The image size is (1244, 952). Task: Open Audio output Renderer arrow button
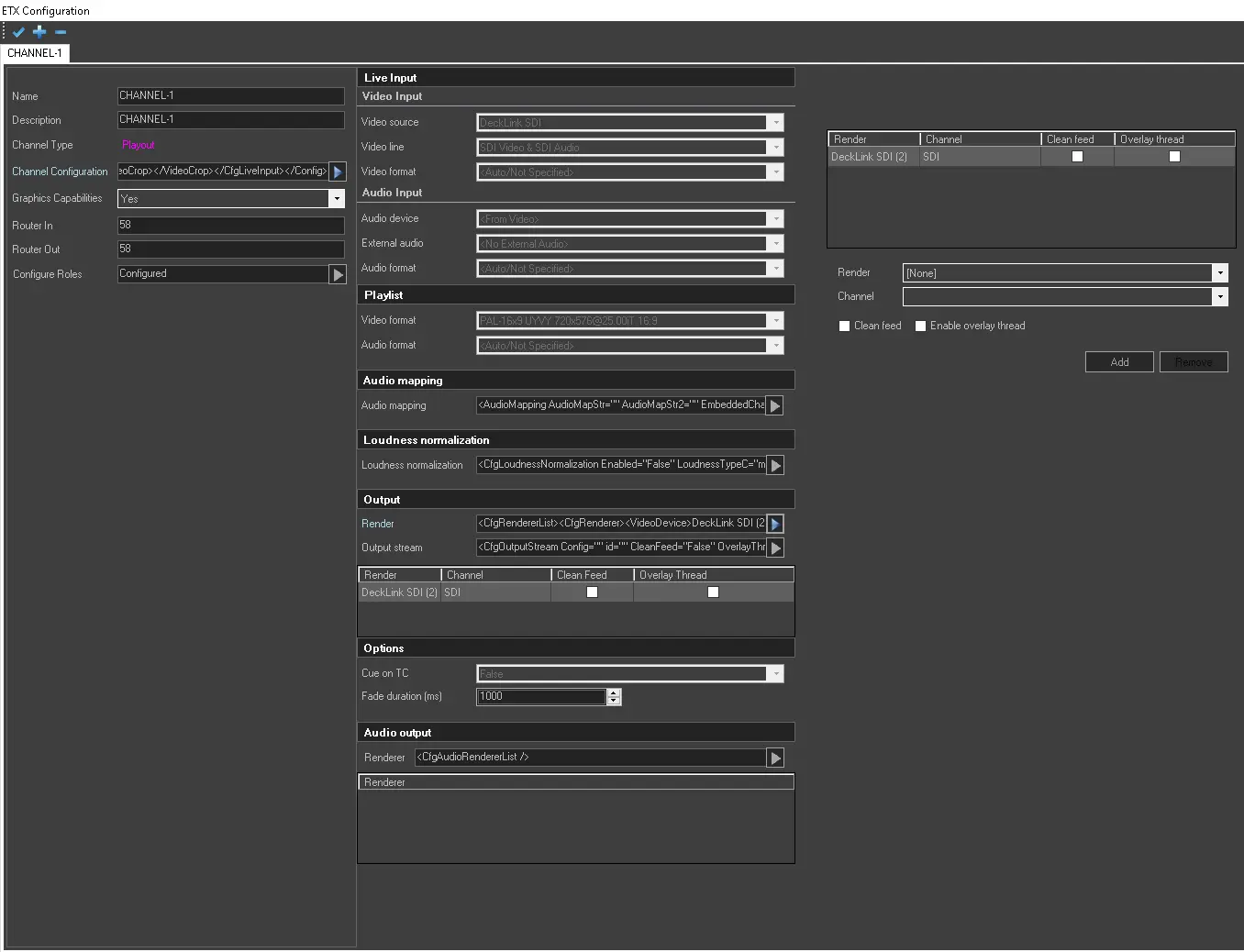(775, 758)
